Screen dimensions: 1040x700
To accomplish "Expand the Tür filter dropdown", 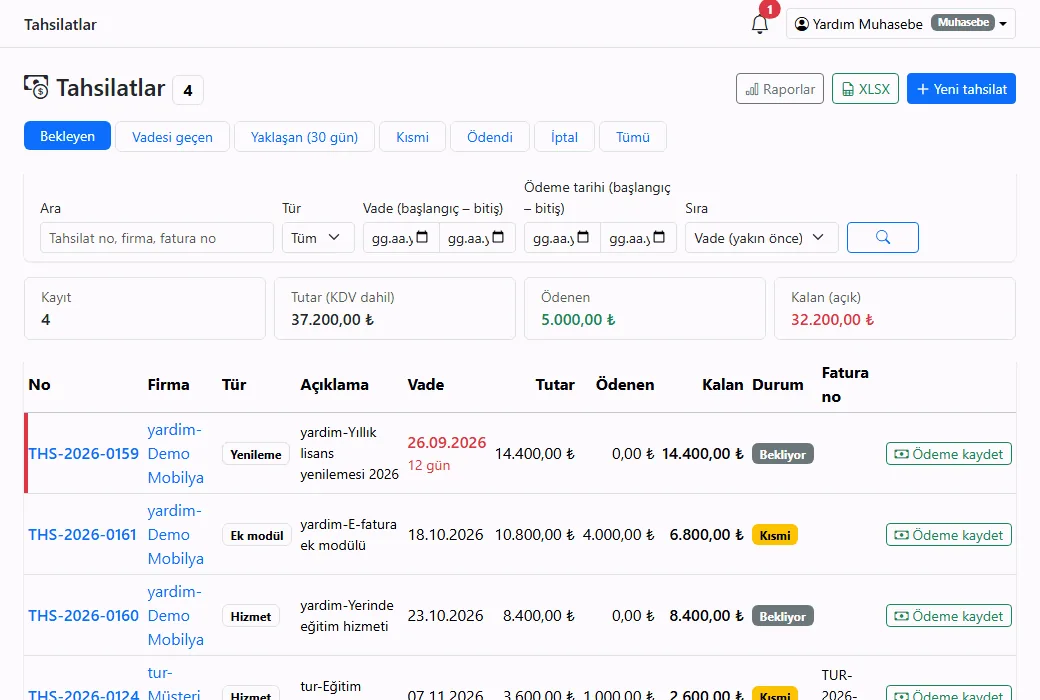I will tap(318, 238).
